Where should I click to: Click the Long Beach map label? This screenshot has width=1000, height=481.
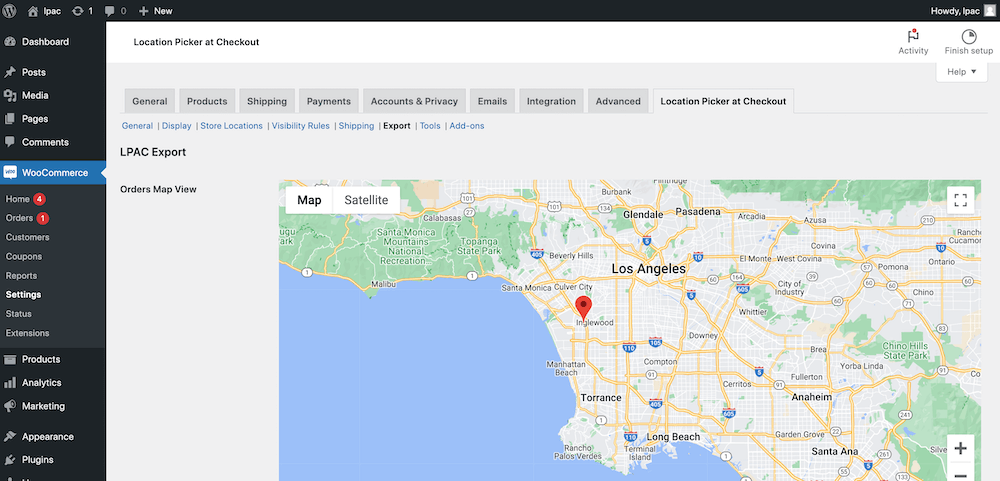pyautogui.click(x=673, y=437)
